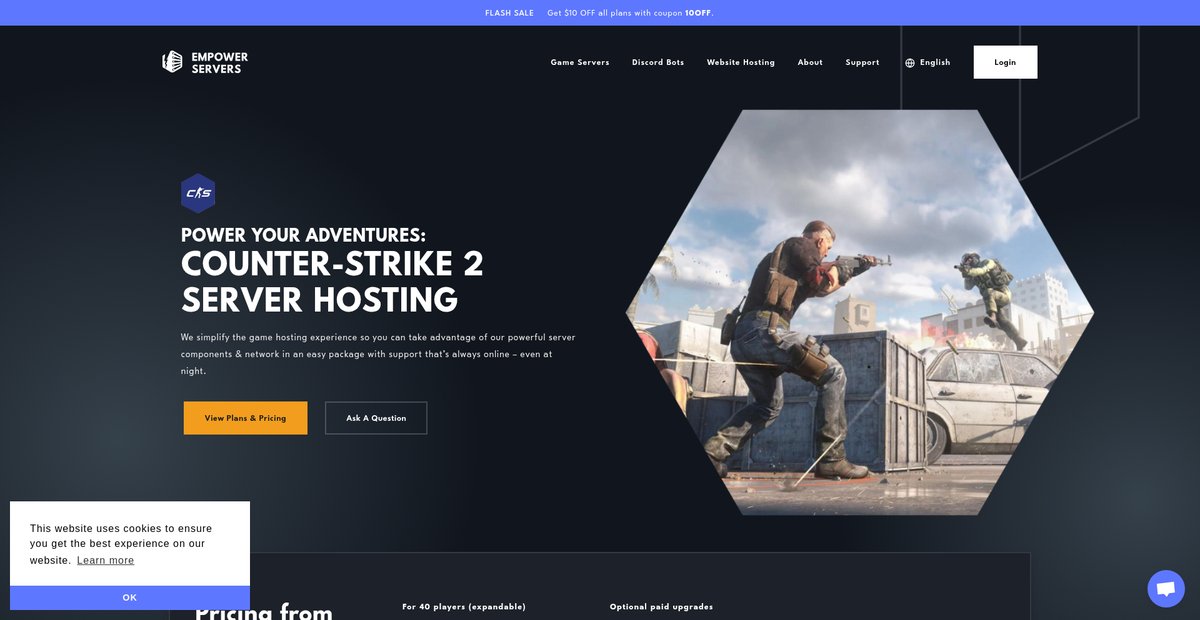Follow the Learn more cookie link
Viewport: 1200px width, 620px height.
coord(105,560)
